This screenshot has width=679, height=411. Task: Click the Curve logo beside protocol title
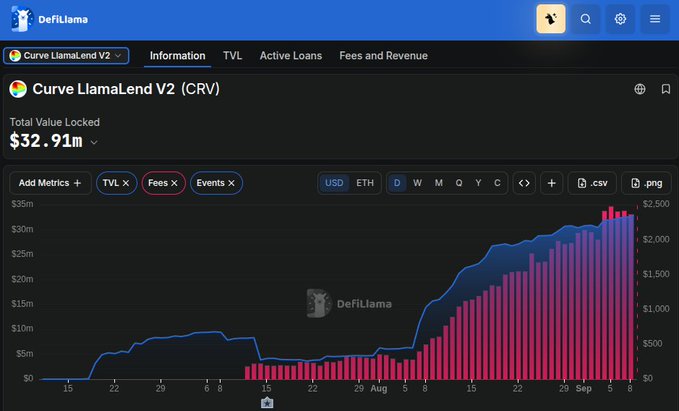pos(18,89)
